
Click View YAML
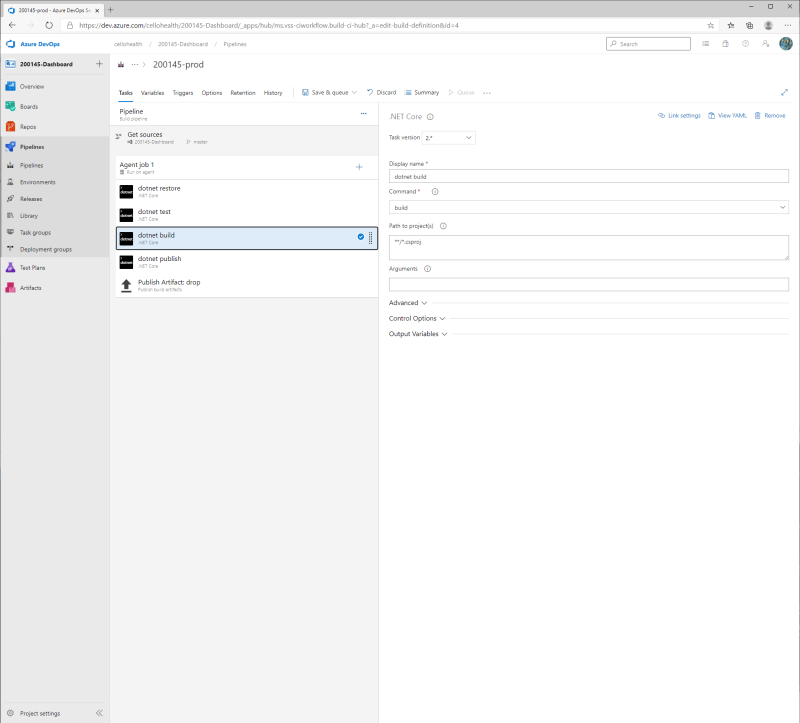pyautogui.click(x=728, y=116)
